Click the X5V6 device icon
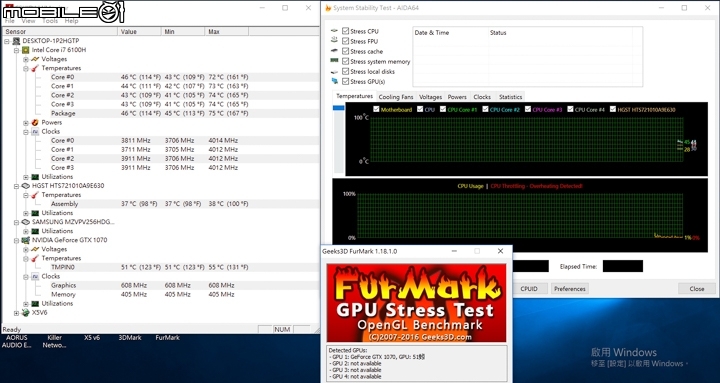720x383 pixels. coord(26,313)
